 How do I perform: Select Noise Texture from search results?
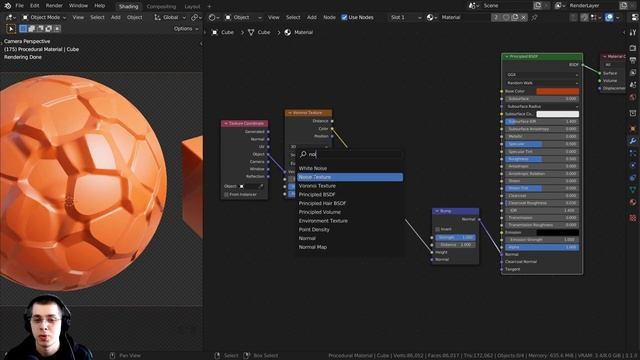tap(350, 177)
